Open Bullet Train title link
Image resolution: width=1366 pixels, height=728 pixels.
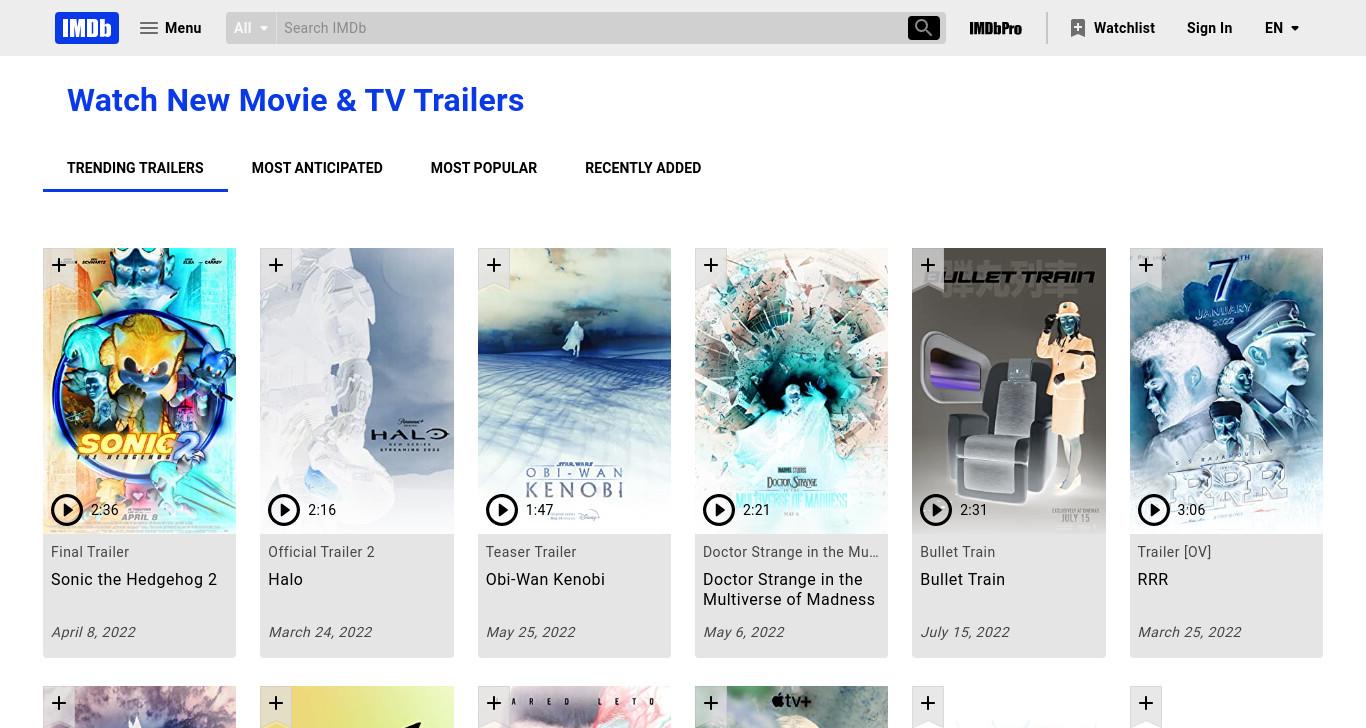coord(962,579)
